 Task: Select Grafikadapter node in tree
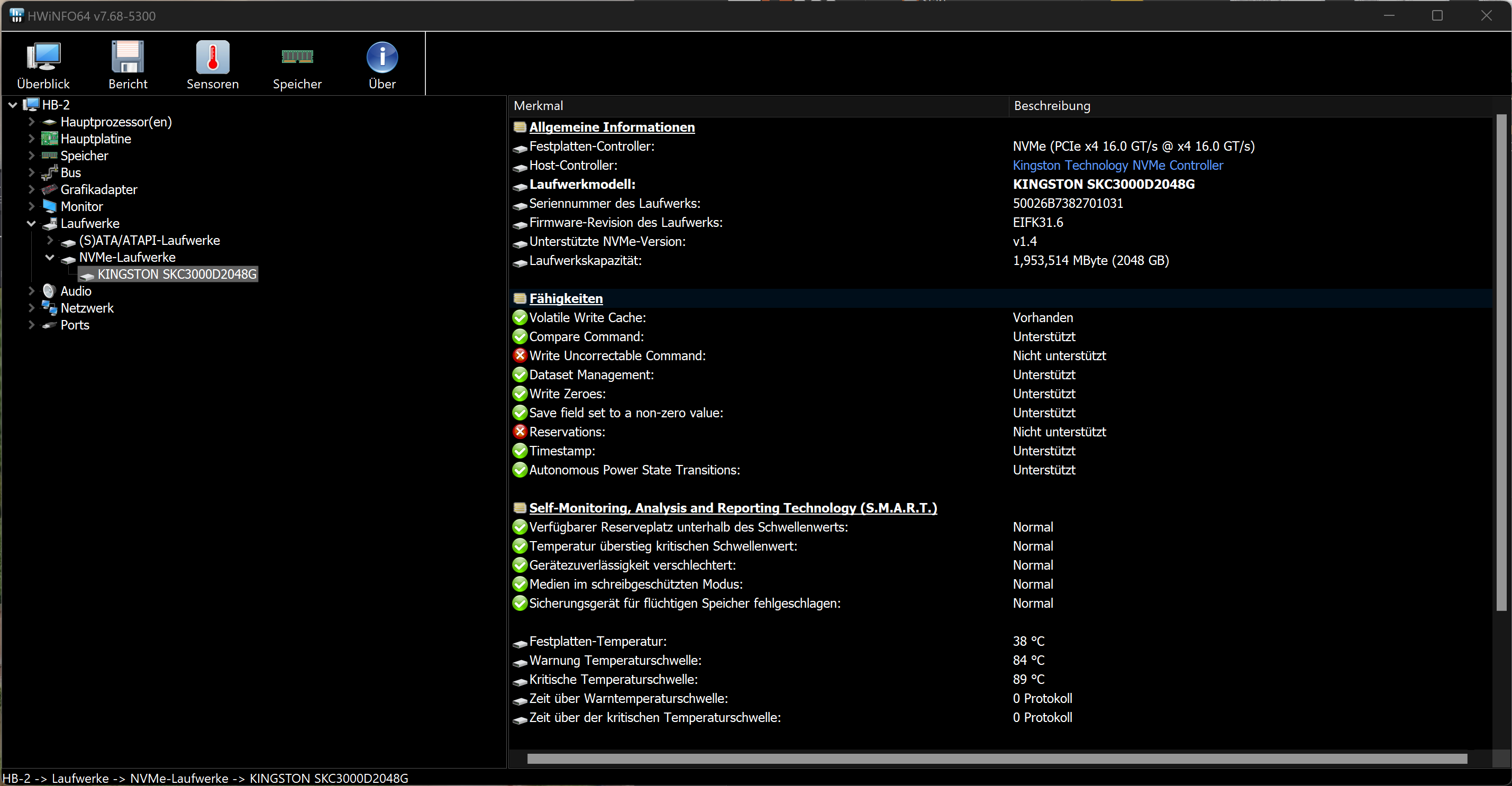98,189
